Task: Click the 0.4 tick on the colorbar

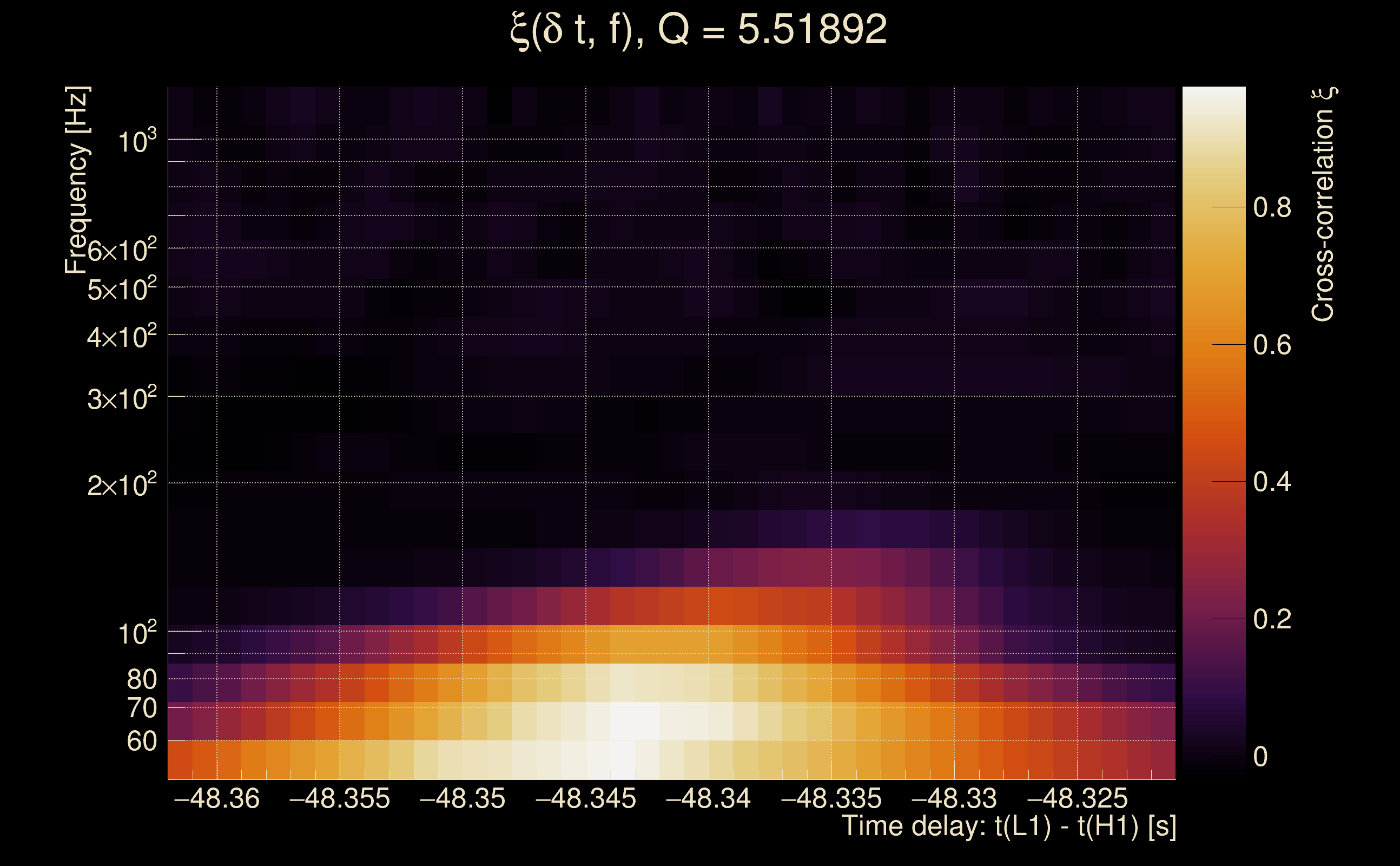Action: point(1271,482)
